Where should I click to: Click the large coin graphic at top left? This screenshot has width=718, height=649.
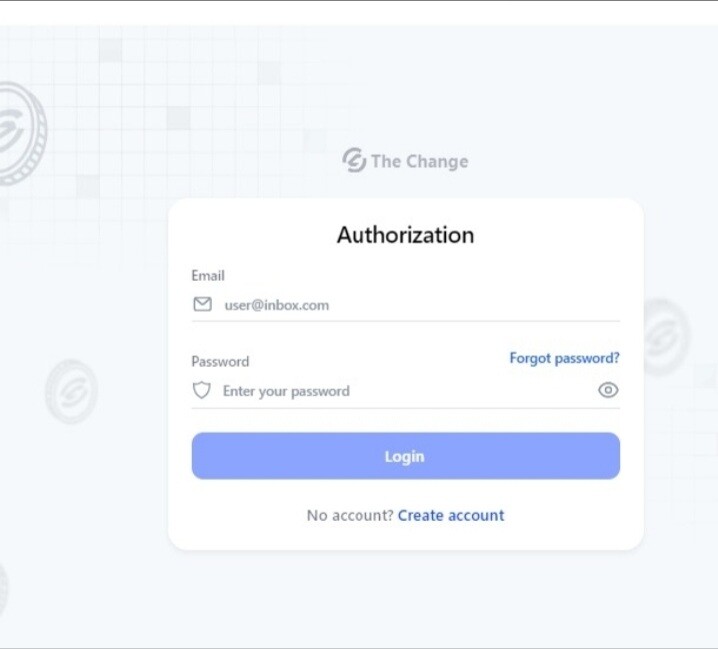pyautogui.click(x=22, y=134)
